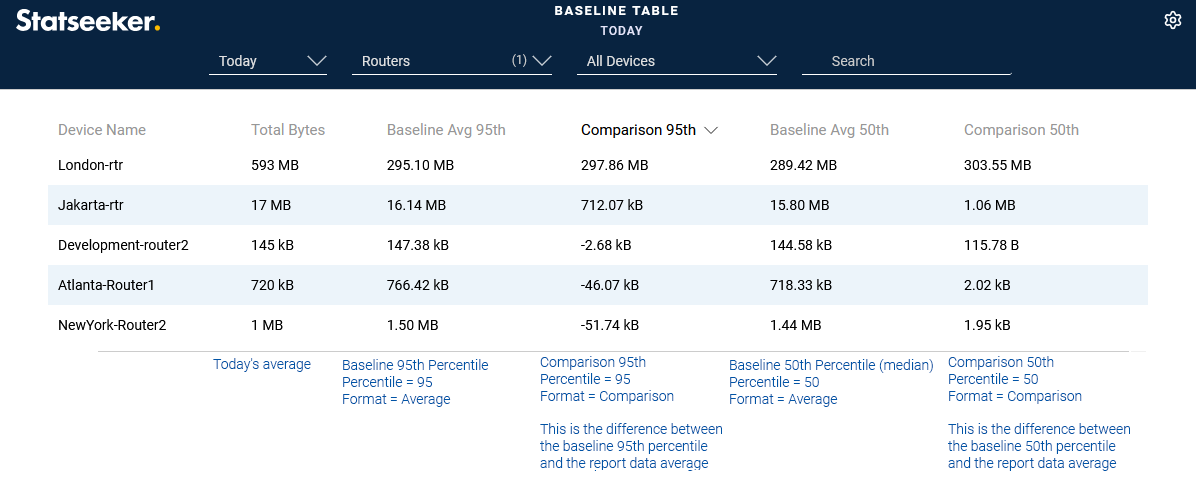Click the Baseline Table title

pyautogui.click(x=616, y=11)
